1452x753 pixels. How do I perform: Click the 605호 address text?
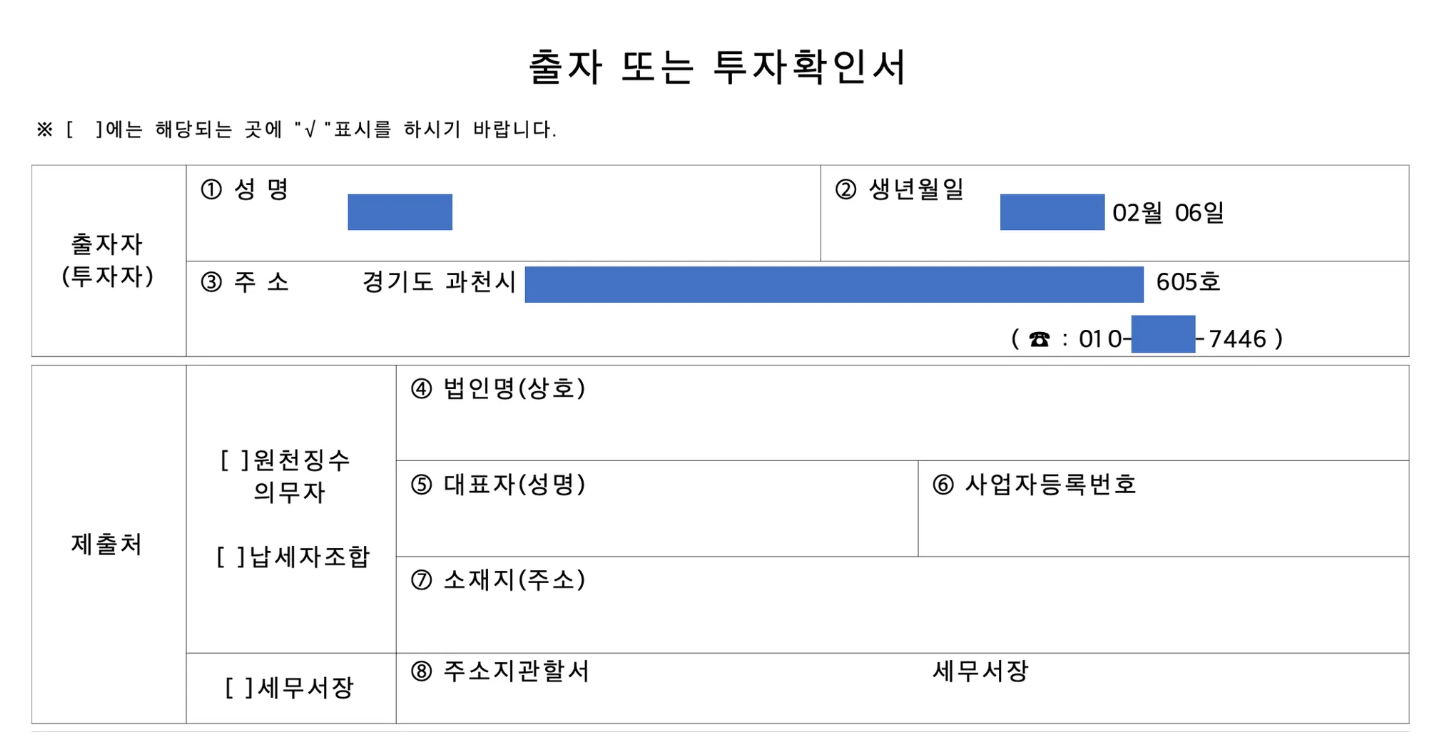pyautogui.click(x=1188, y=283)
